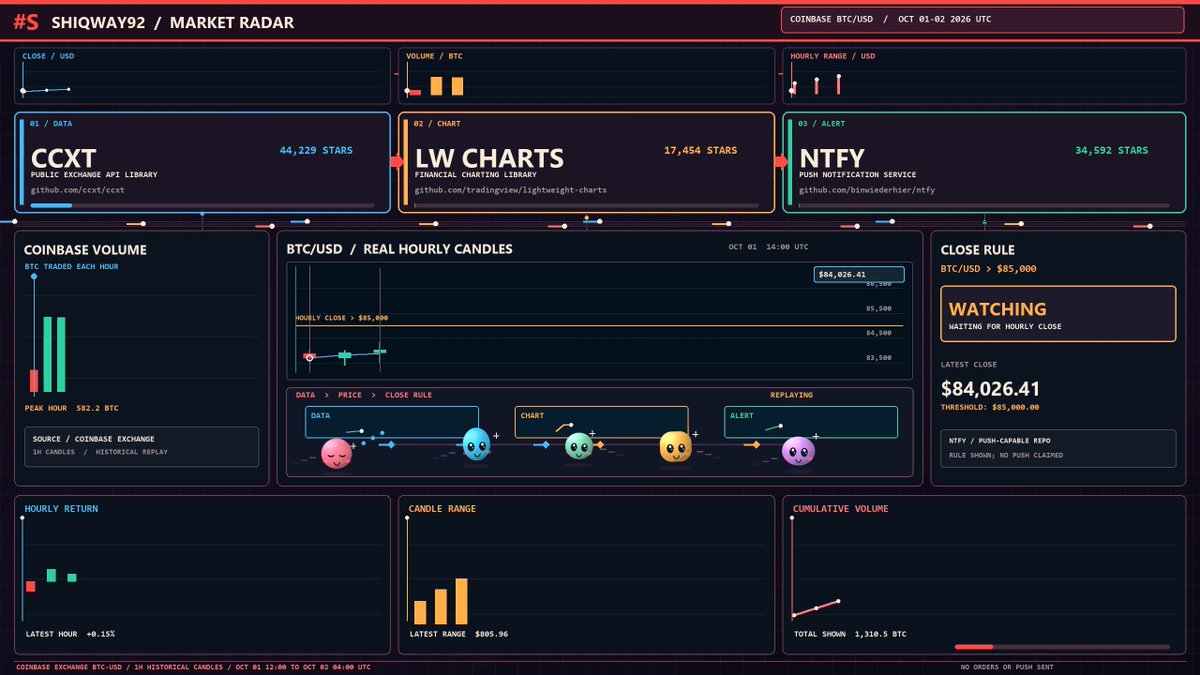Click the LATEST RANGE $805.96 value
The image size is (1200, 675).
[459, 634]
